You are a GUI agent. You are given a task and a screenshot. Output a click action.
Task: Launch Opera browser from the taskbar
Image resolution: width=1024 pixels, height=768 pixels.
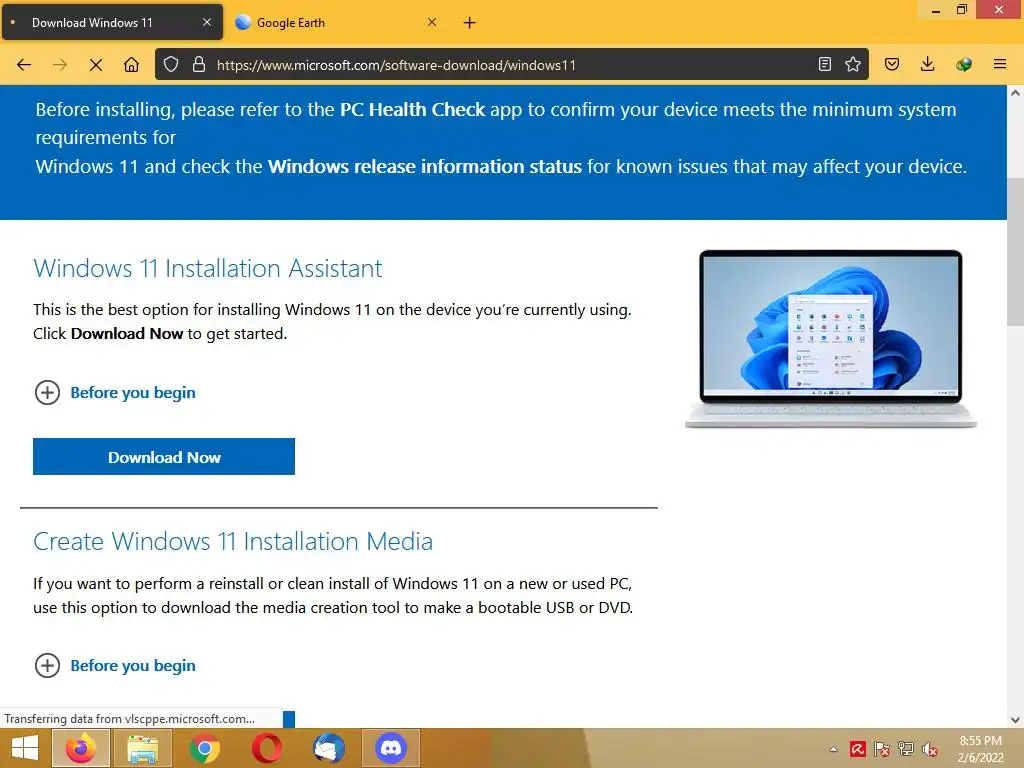[266, 748]
